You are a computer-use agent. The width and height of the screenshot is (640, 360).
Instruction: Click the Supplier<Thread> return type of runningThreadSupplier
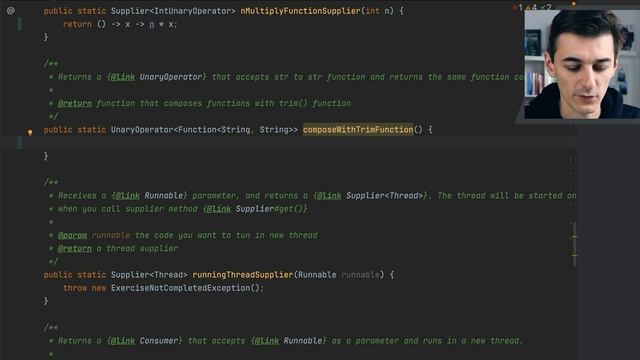(x=149, y=275)
